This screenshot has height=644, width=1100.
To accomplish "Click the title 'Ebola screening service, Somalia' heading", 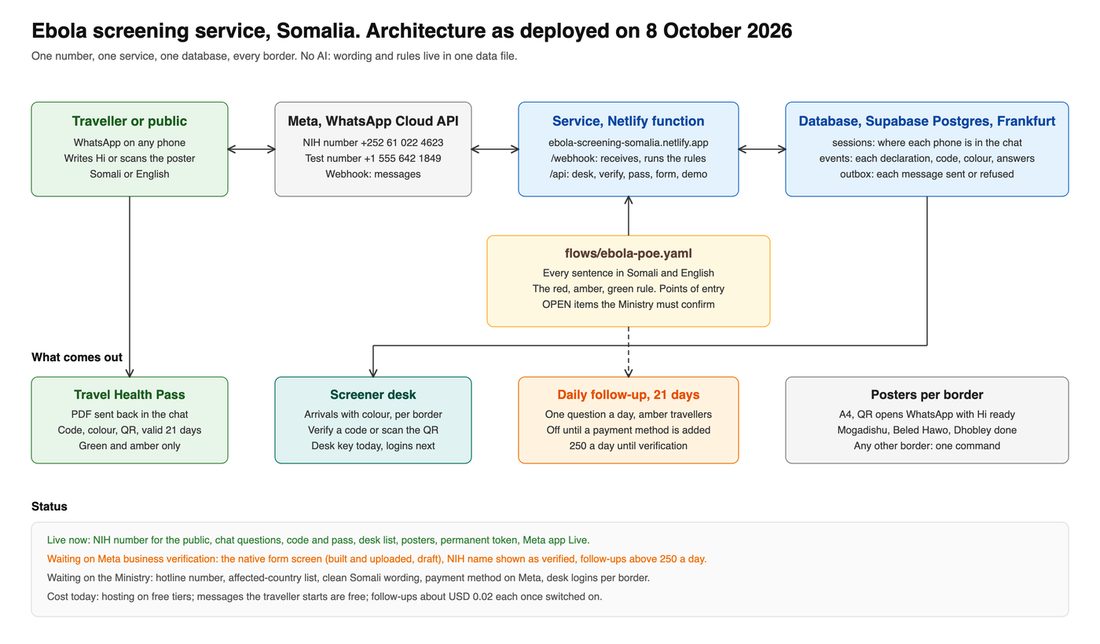I will tap(412, 31).
